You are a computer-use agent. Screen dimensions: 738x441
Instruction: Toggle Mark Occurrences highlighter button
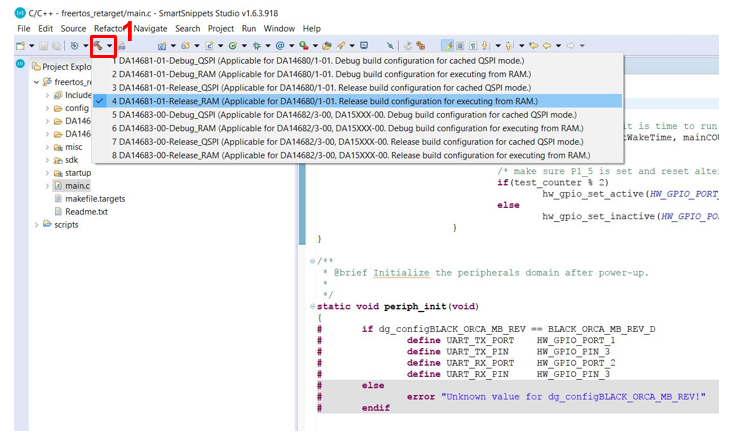[448, 46]
